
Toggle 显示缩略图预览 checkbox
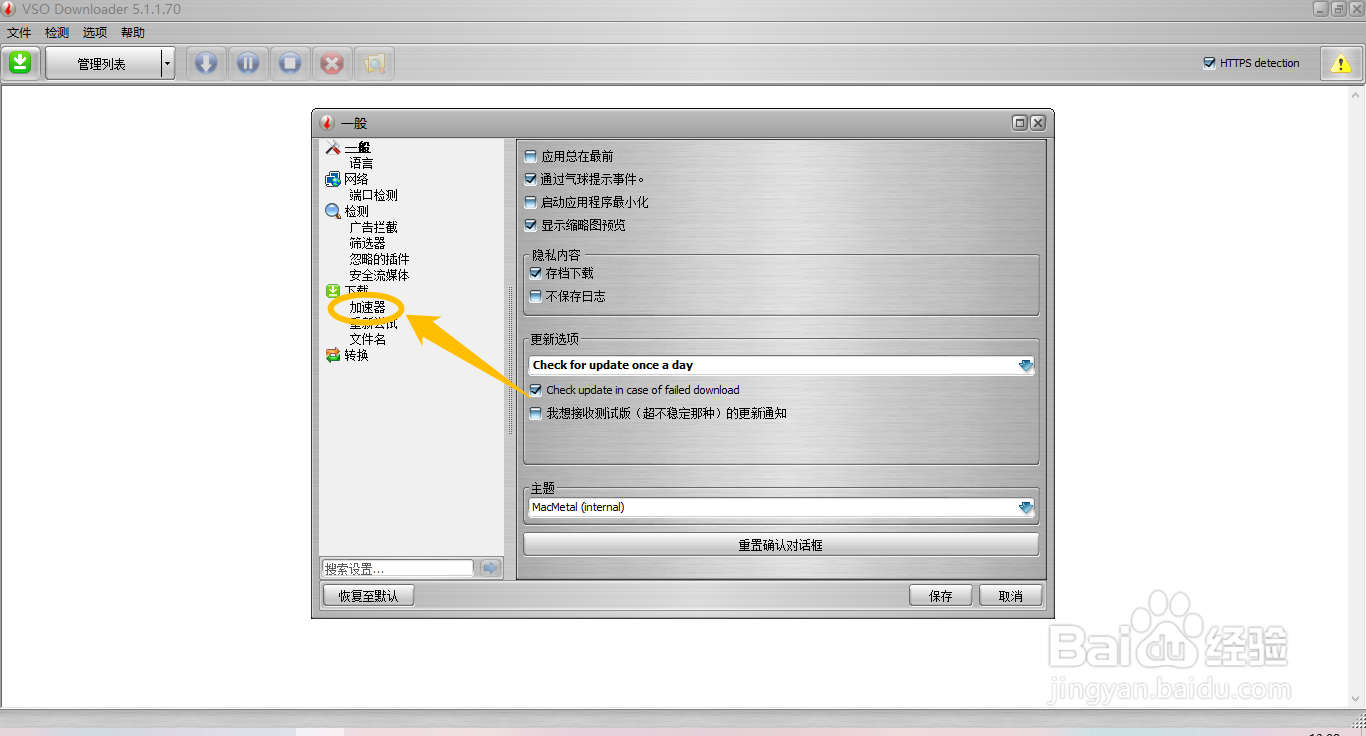tap(531, 225)
